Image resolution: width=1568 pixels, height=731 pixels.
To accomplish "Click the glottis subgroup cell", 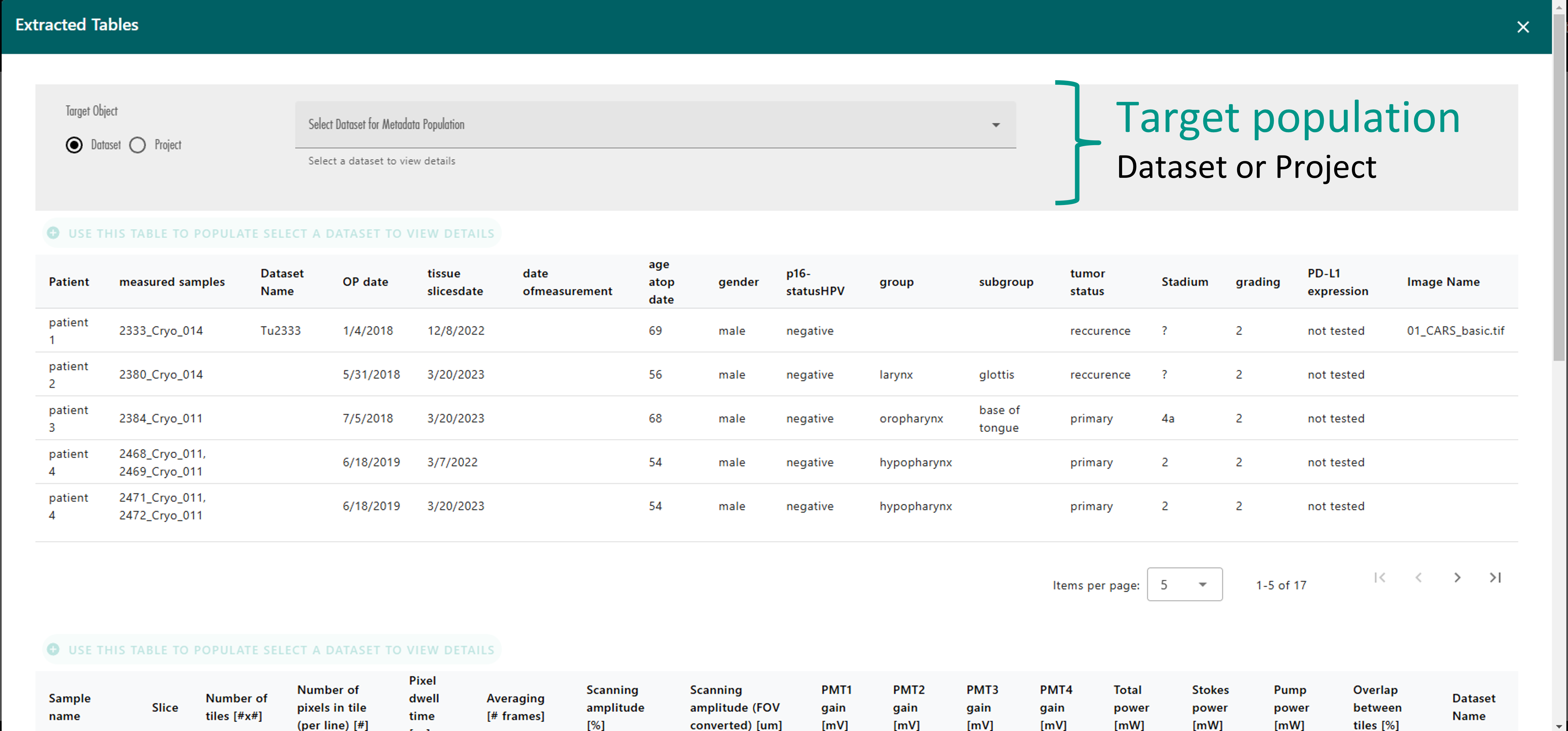I will click(x=996, y=374).
